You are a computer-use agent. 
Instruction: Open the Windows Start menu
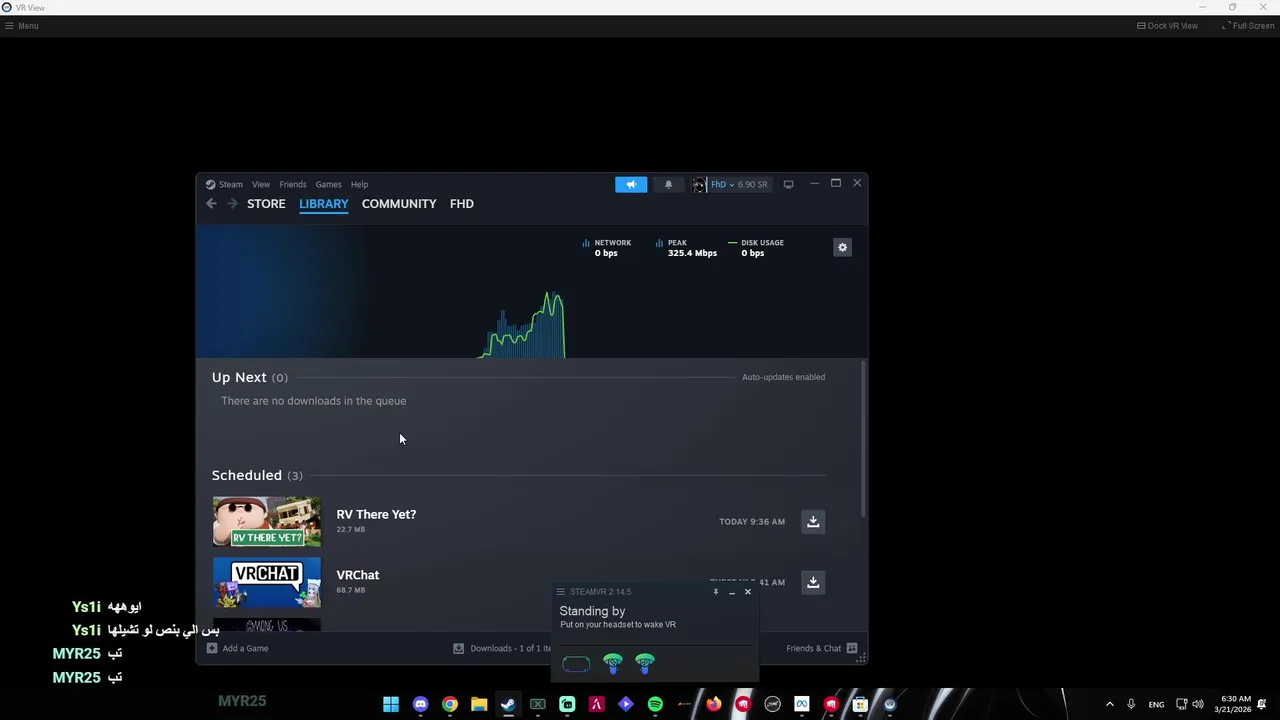[x=391, y=704]
